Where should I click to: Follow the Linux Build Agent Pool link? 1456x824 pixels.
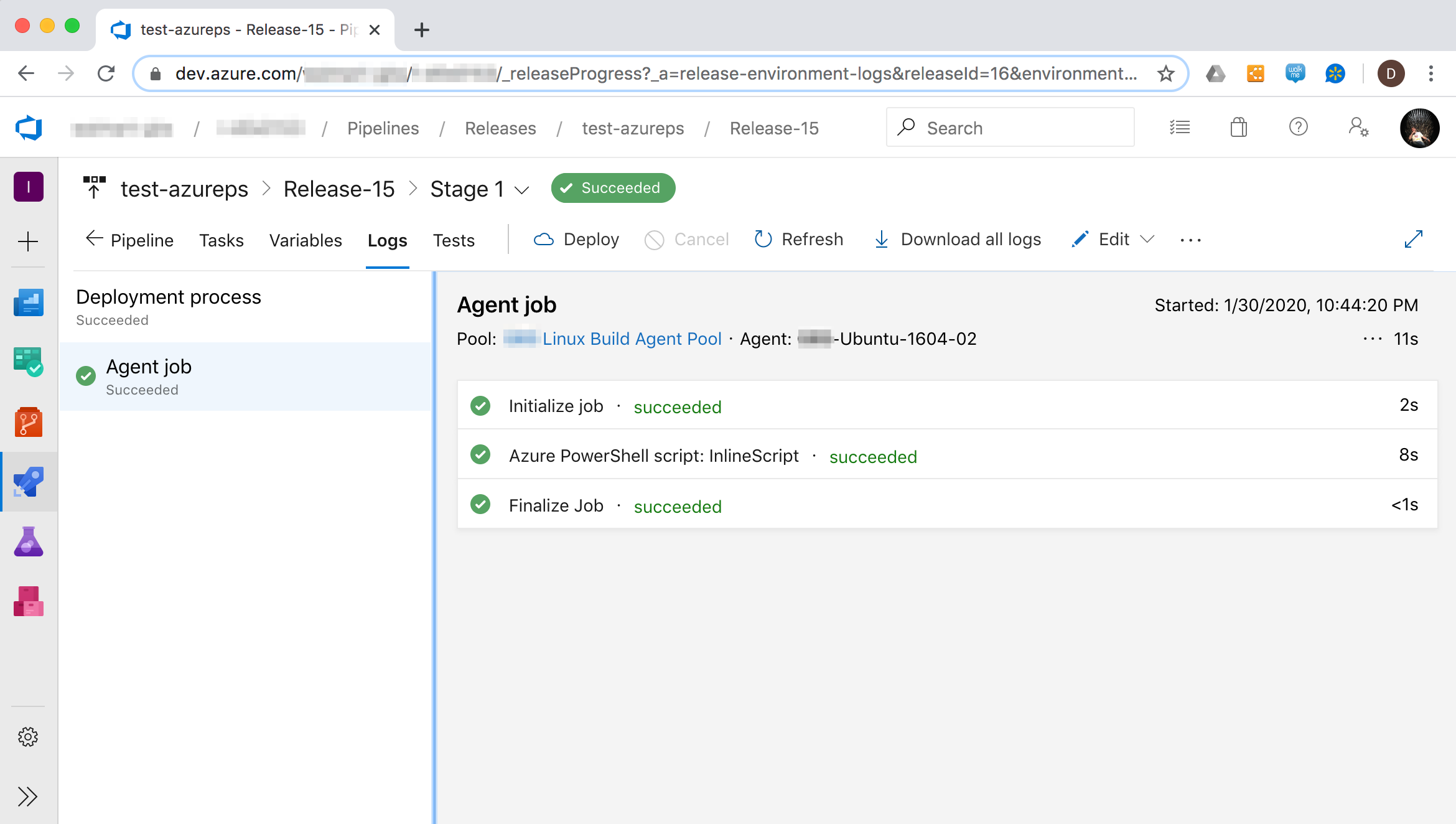click(x=632, y=339)
